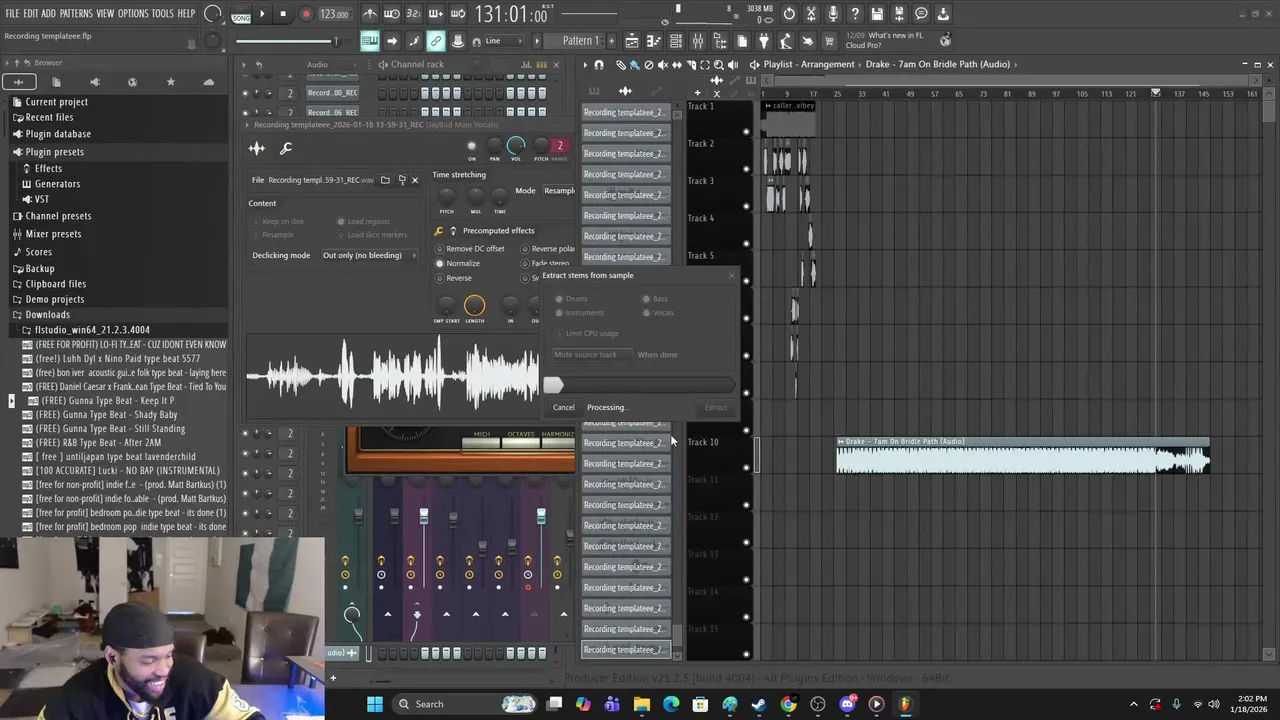Click the render/export download icon
Screen dimensions: 1280x720
943,14
